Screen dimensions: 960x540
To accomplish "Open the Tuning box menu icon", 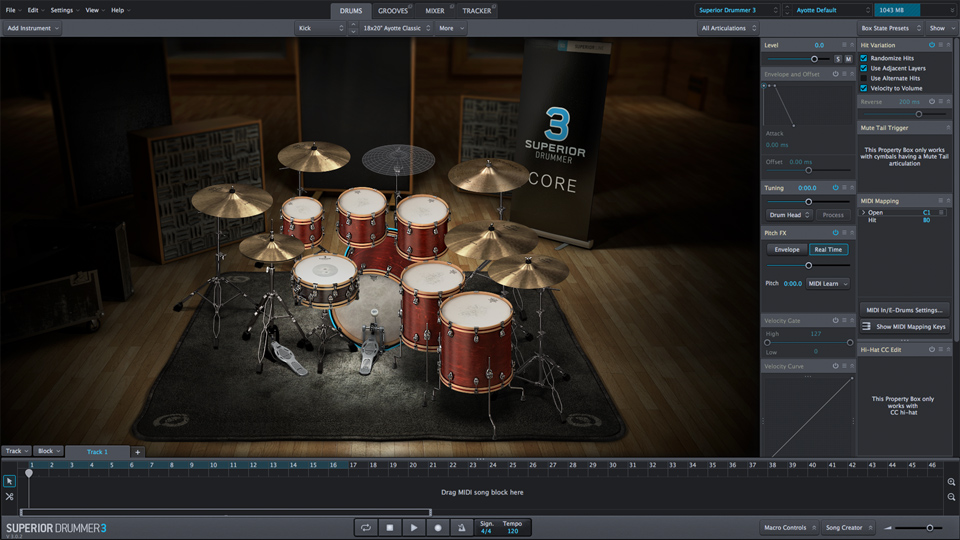I will [844, 188].
